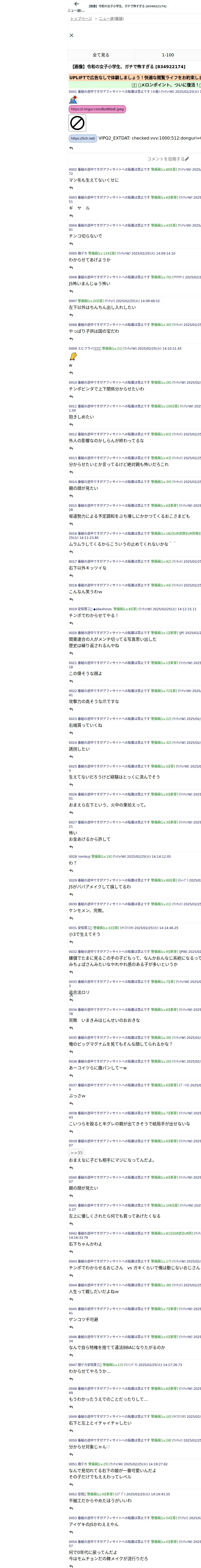Reply to post 0001 via arrow icon
The width and height of the screenshot is (201, 1568).
click(x=71, y=148)
